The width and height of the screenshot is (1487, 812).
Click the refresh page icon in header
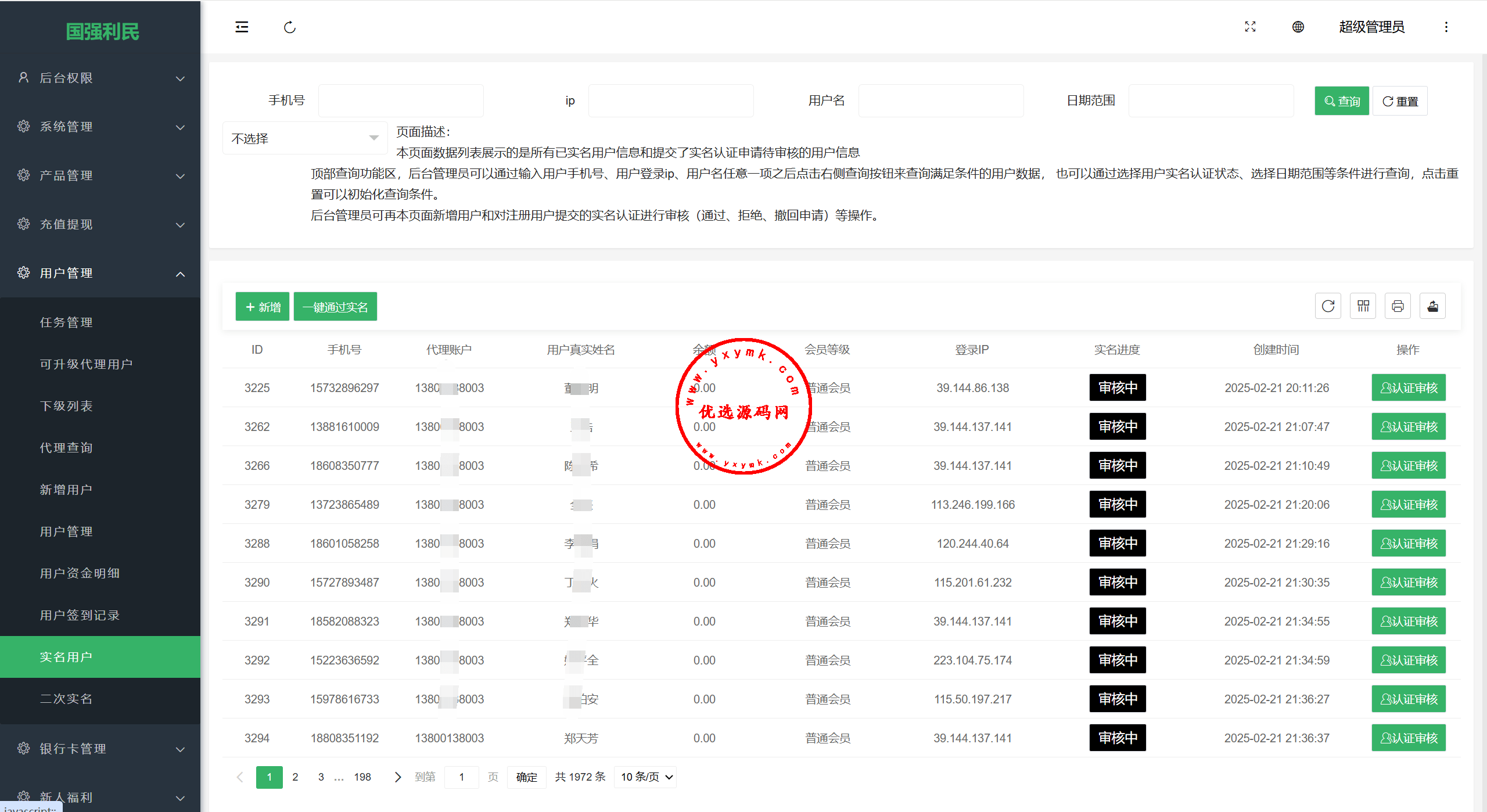point(290,27)
